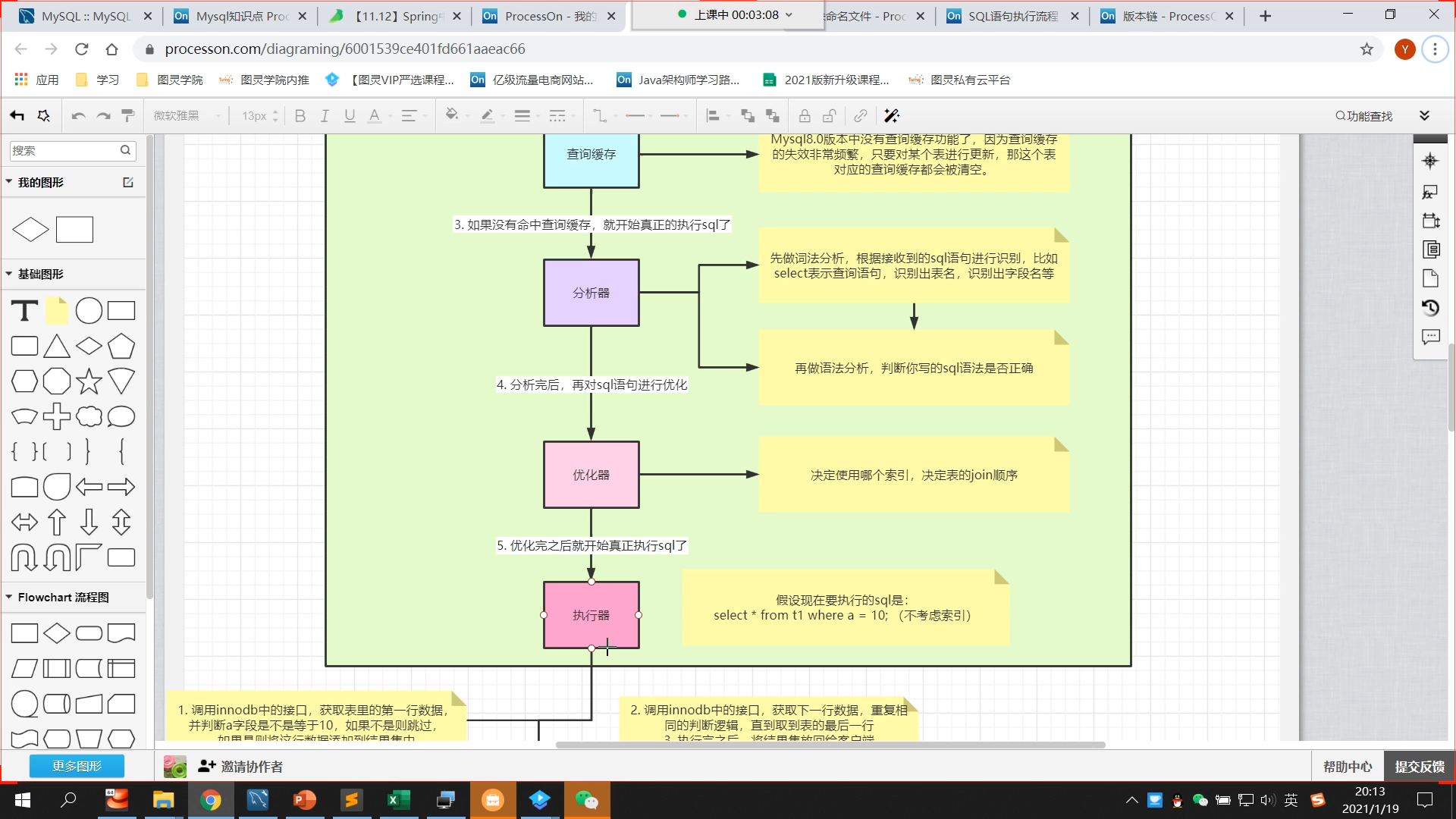Click the lock shape icon
1456x819 pixels.
pyautogui.click(x=805, y=115)
